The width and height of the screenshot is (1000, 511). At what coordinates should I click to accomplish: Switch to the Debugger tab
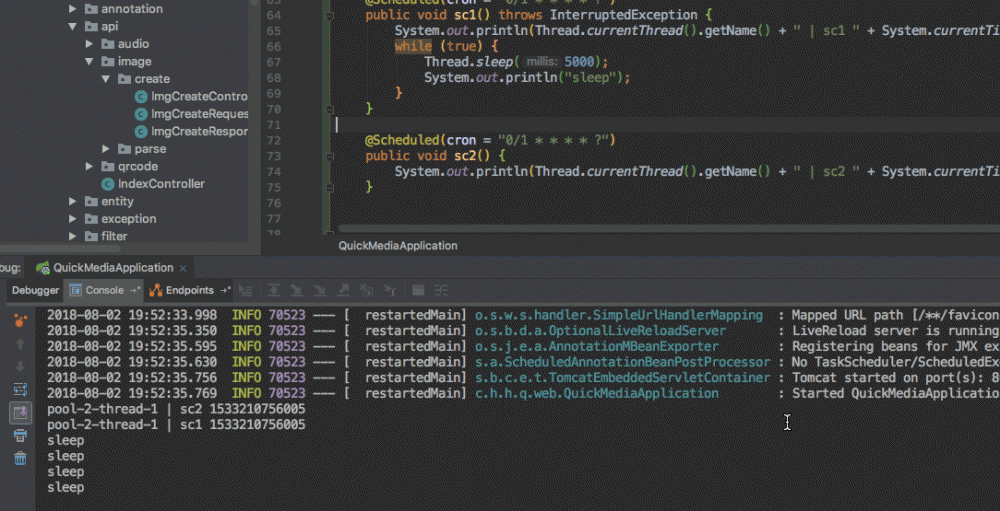coord(35,290)
